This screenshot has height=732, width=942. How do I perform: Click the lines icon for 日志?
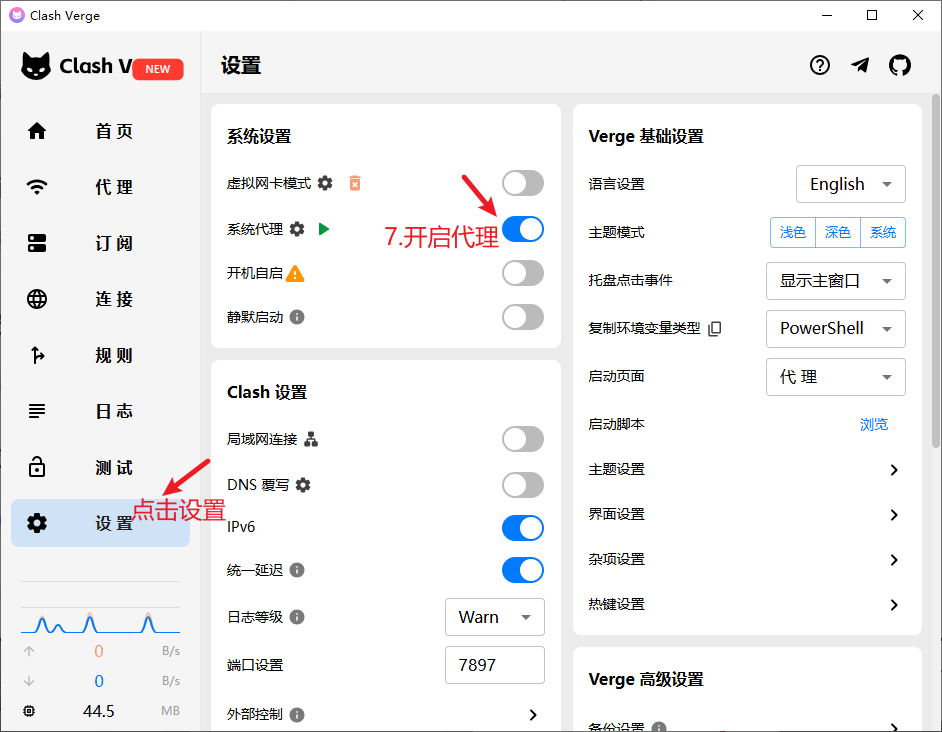37,411
